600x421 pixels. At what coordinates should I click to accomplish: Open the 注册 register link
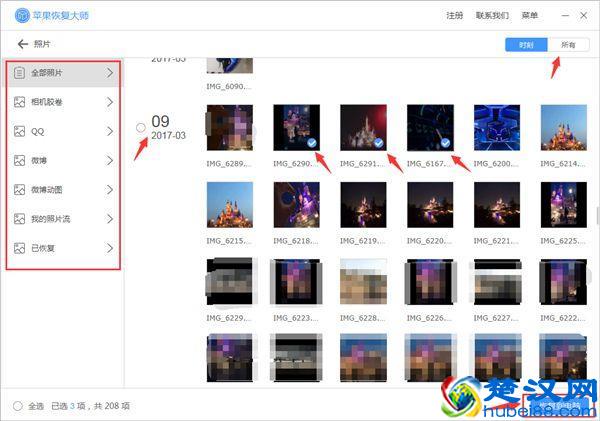pos(454,16)
